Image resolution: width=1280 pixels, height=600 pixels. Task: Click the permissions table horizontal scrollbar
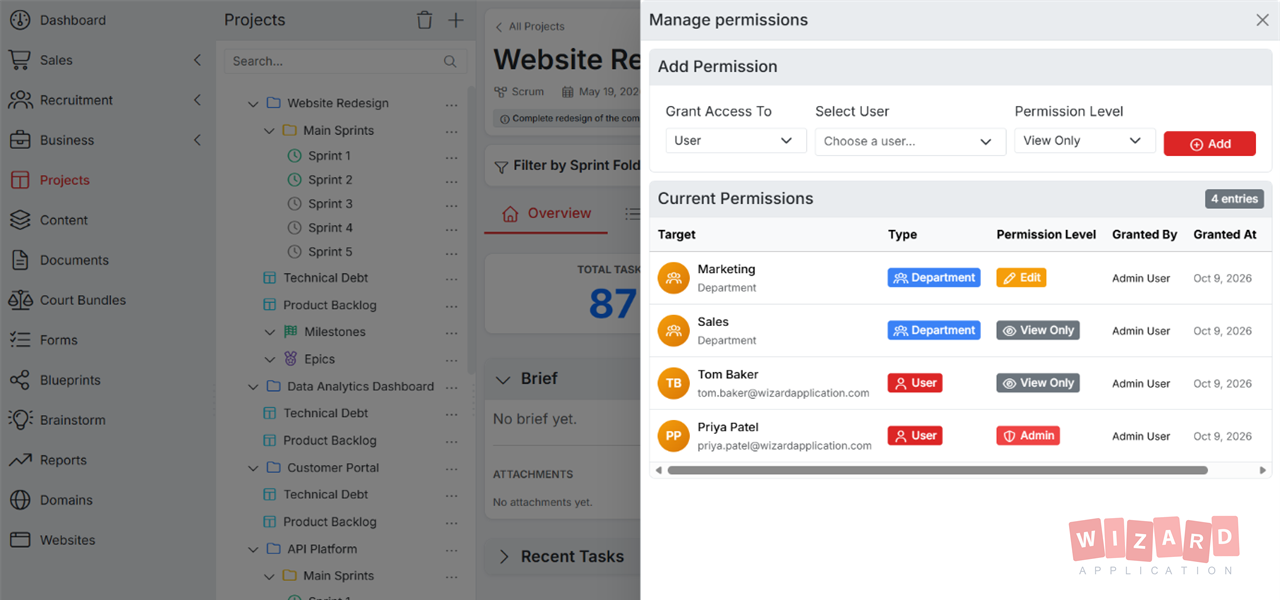[x=938, y=470]
